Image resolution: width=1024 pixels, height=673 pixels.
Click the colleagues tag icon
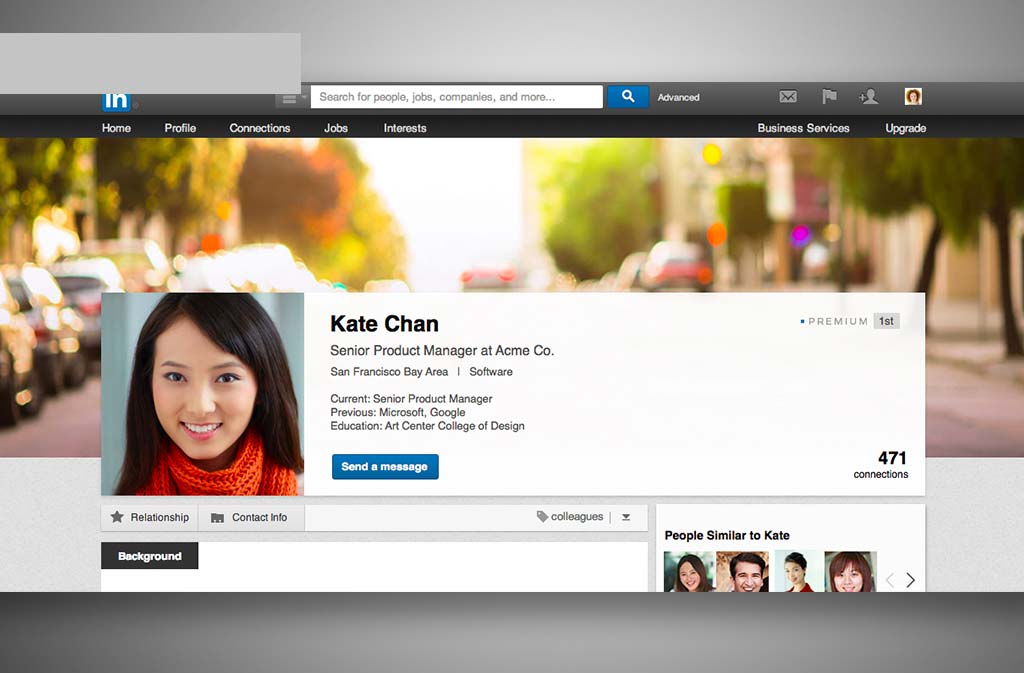click(542, 517)
